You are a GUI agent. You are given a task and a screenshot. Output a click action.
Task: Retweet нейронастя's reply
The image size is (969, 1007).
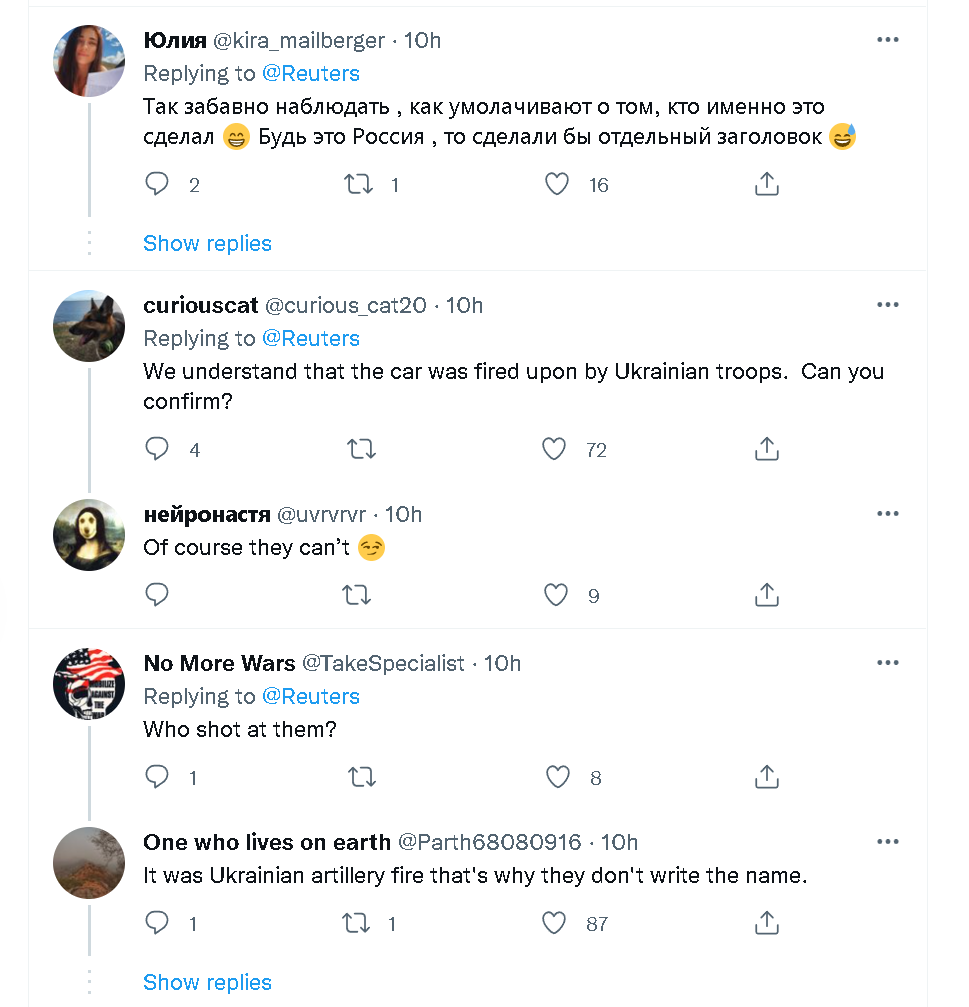(x=358, y=596)
